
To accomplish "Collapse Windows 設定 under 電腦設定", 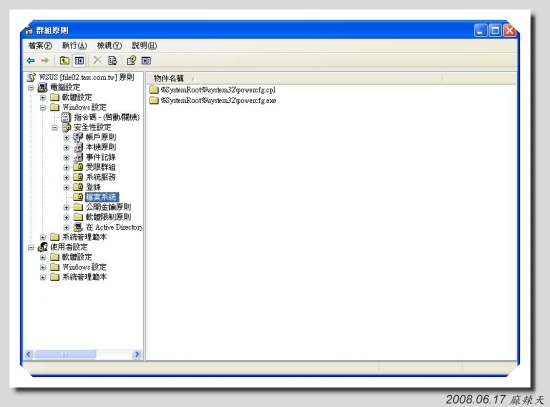I will pyautogui.click(x=43, y=107).
